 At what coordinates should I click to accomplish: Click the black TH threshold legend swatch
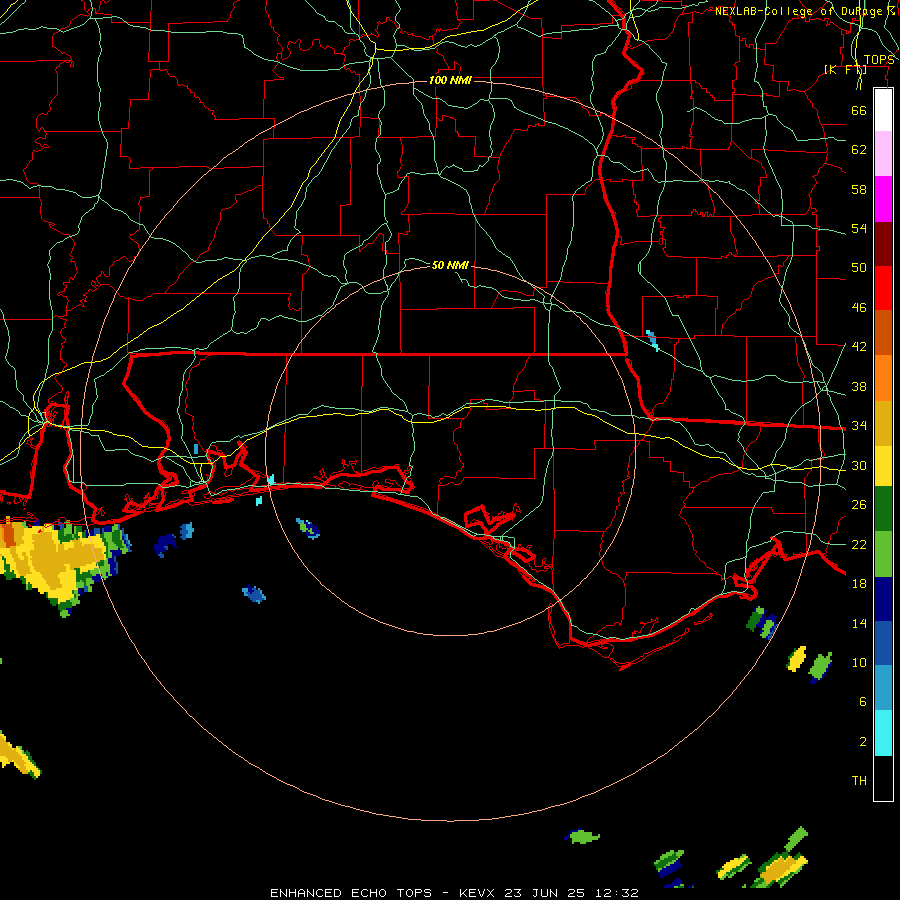pos(883,778)
